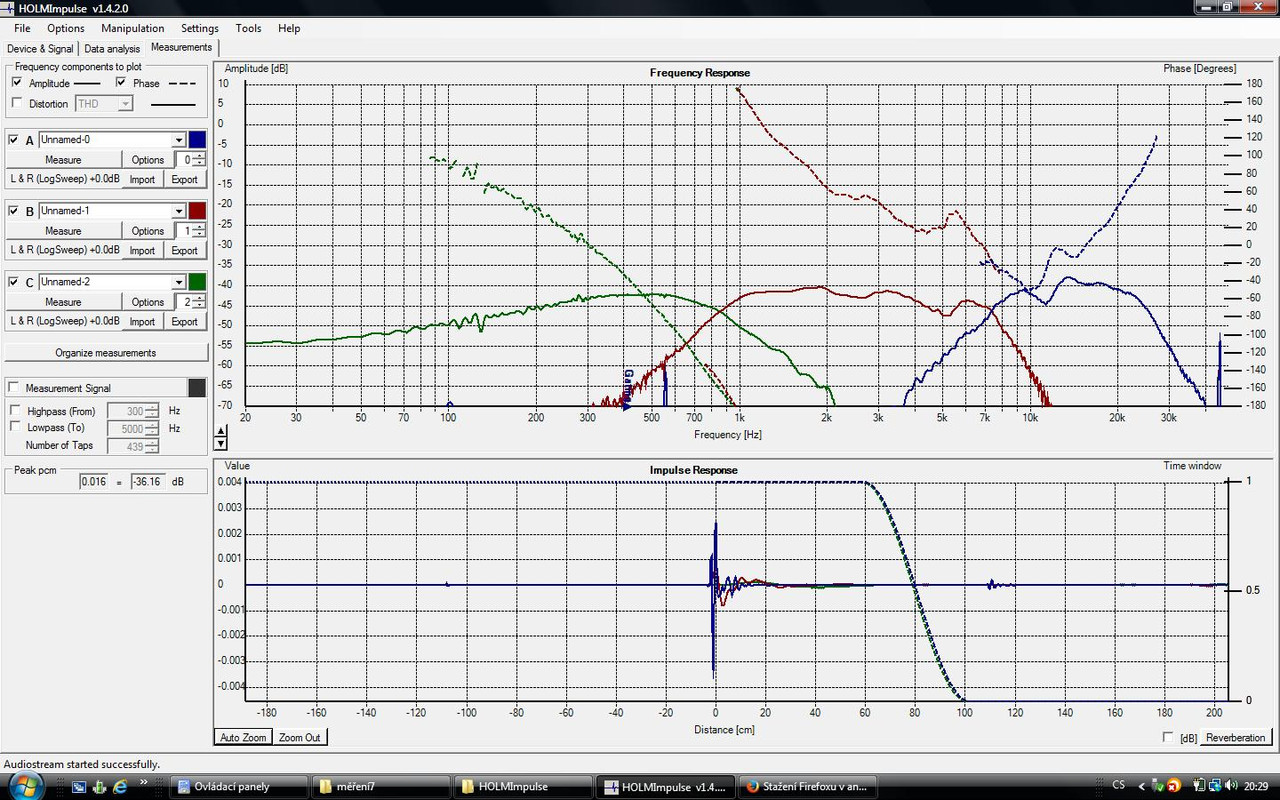
Task: Switch to the Device & Signal tab
Action: pyautogui.click(x=40, y=48)
